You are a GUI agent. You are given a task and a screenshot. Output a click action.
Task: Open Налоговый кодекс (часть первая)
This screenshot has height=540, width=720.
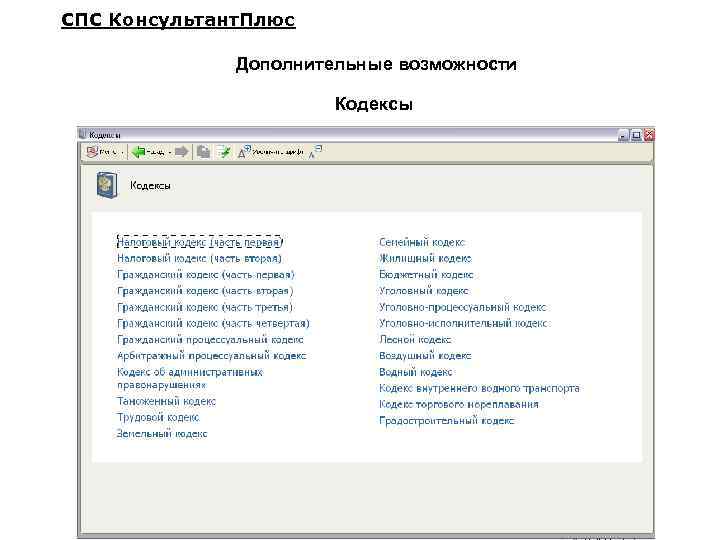click(199, 242)
